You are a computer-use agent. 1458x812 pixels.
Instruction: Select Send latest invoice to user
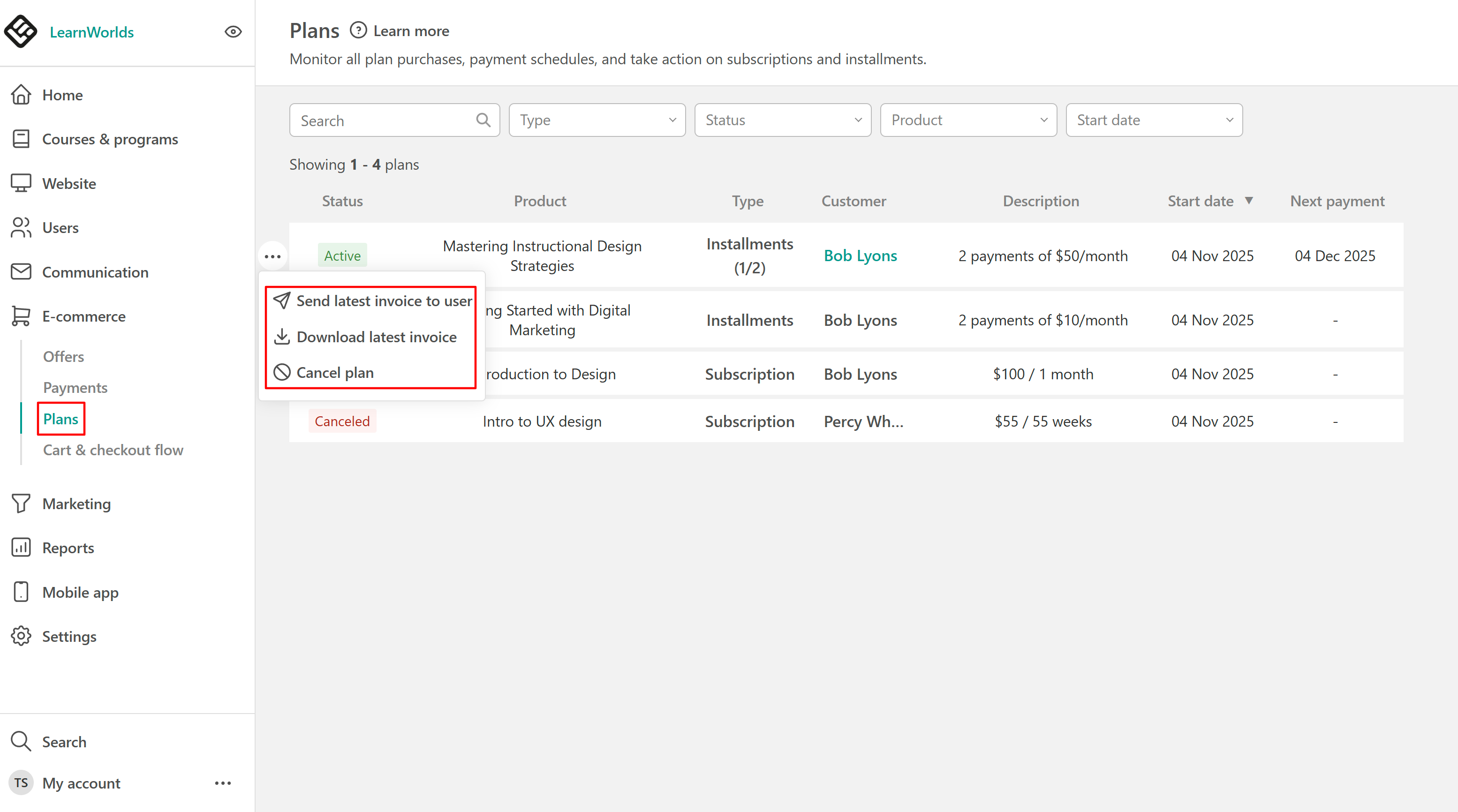384,301
